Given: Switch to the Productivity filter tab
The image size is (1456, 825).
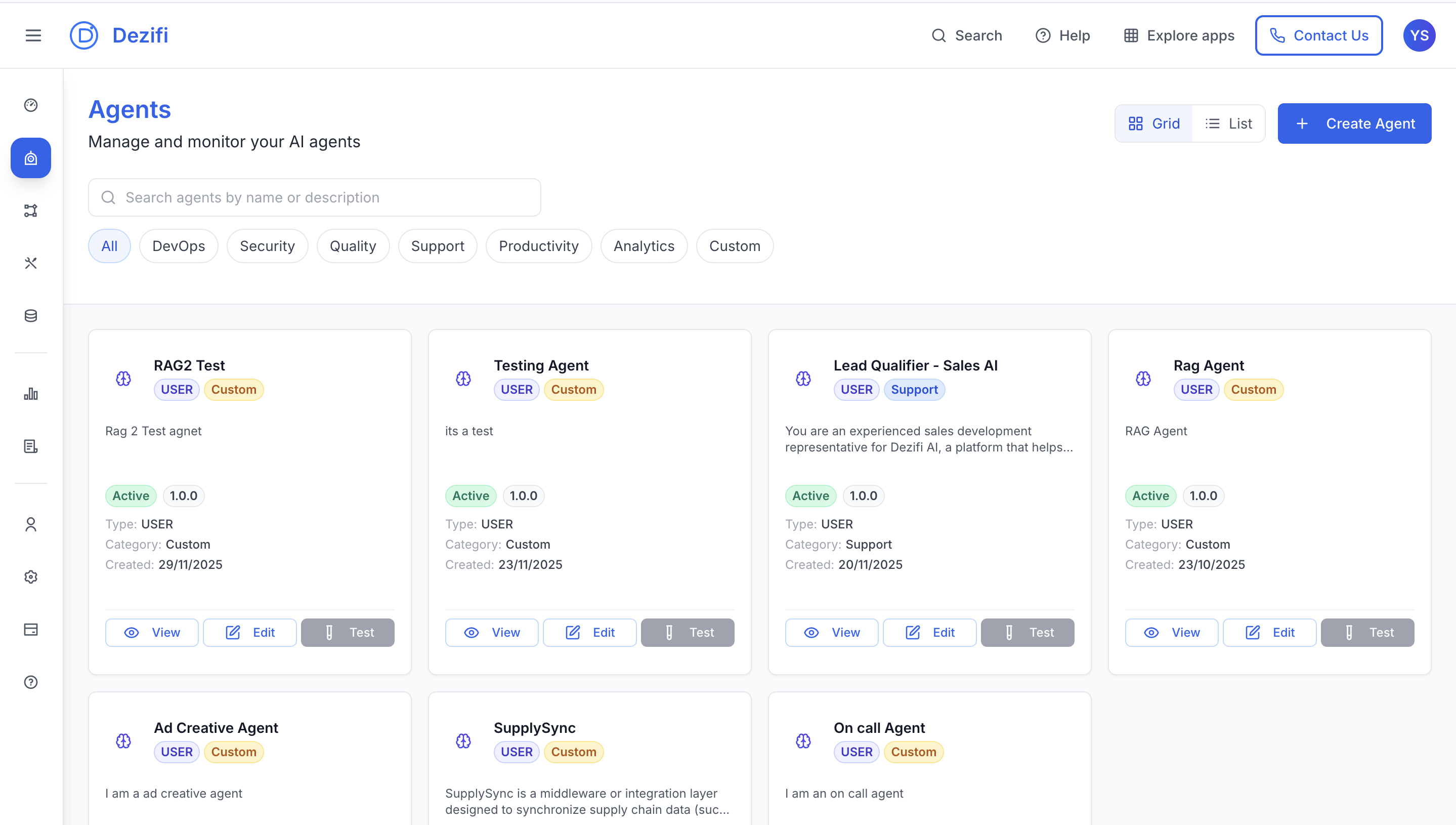Looking at the screenshot, I should point(539,246).
